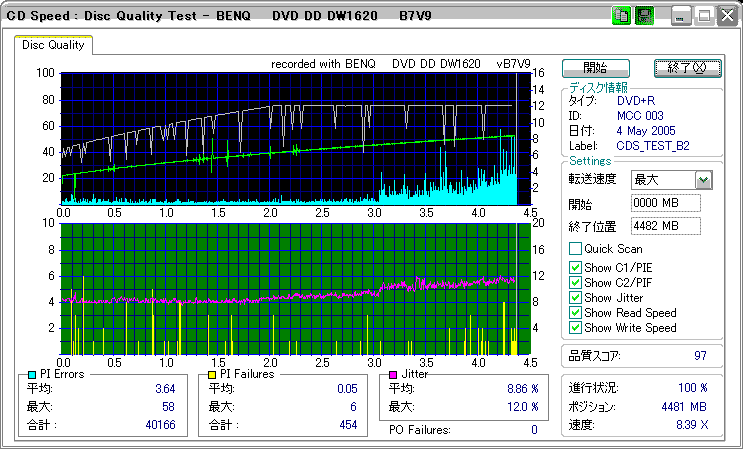Image resolution: width=743 pixels, height=449 pixels.
Task: Click the copy-to-clipboard icon in title bar
Action: (622, 16)
